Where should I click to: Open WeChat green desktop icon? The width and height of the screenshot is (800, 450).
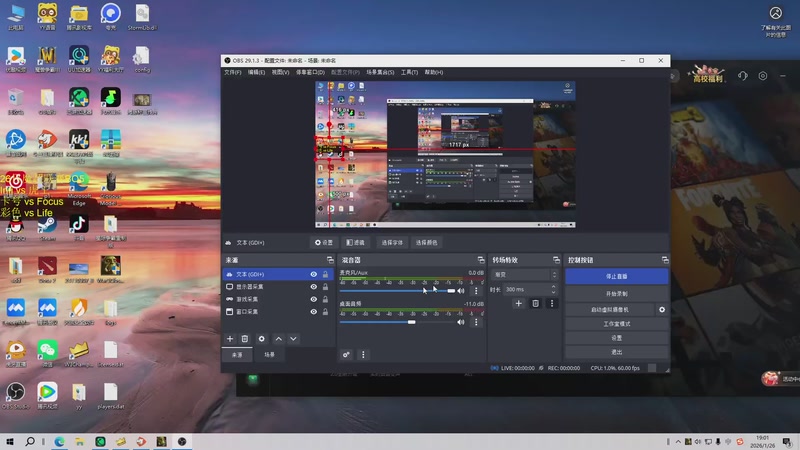(x=47, y=353)
